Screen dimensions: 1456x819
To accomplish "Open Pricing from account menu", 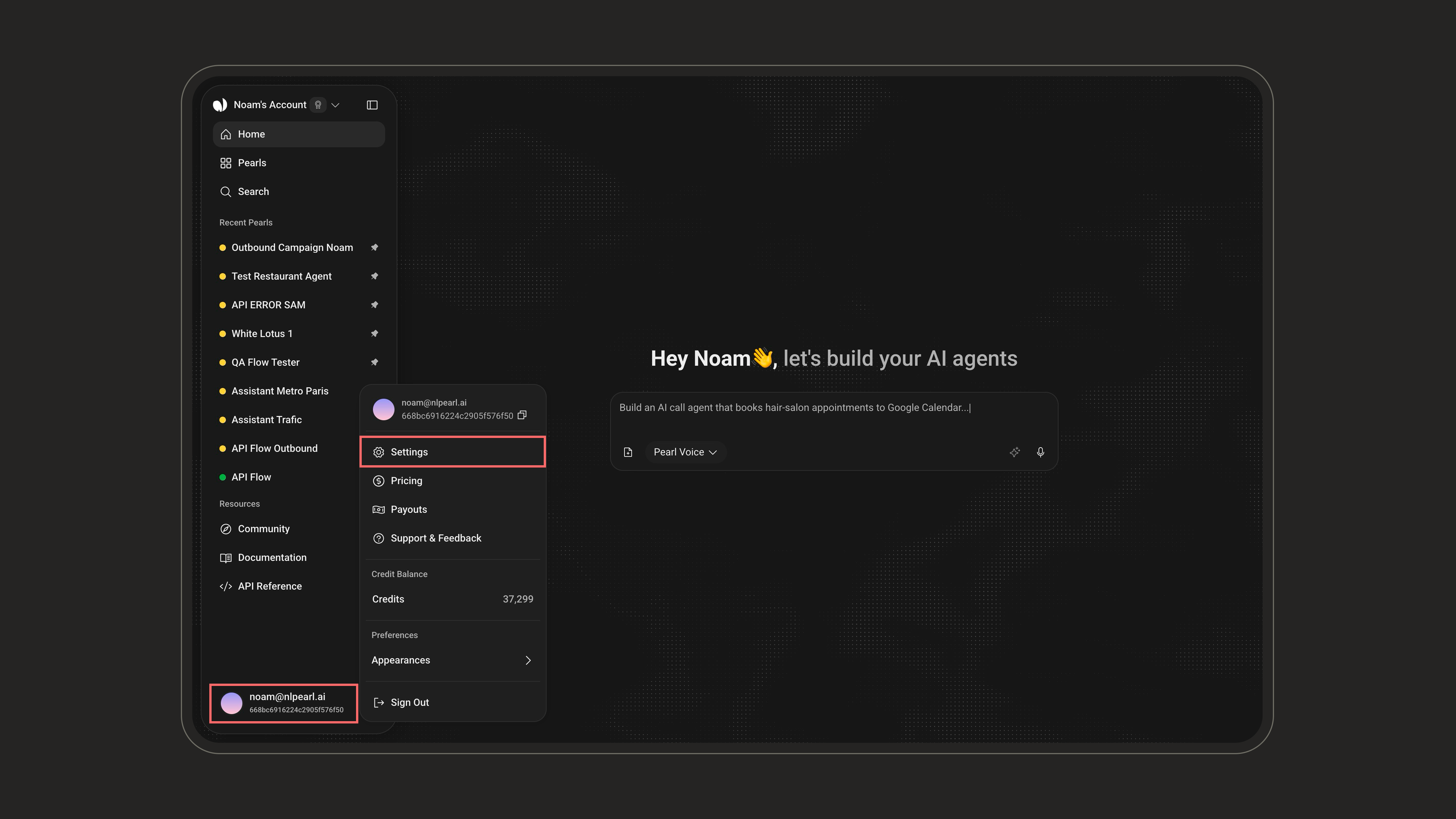I will click(x=453, y=481).
